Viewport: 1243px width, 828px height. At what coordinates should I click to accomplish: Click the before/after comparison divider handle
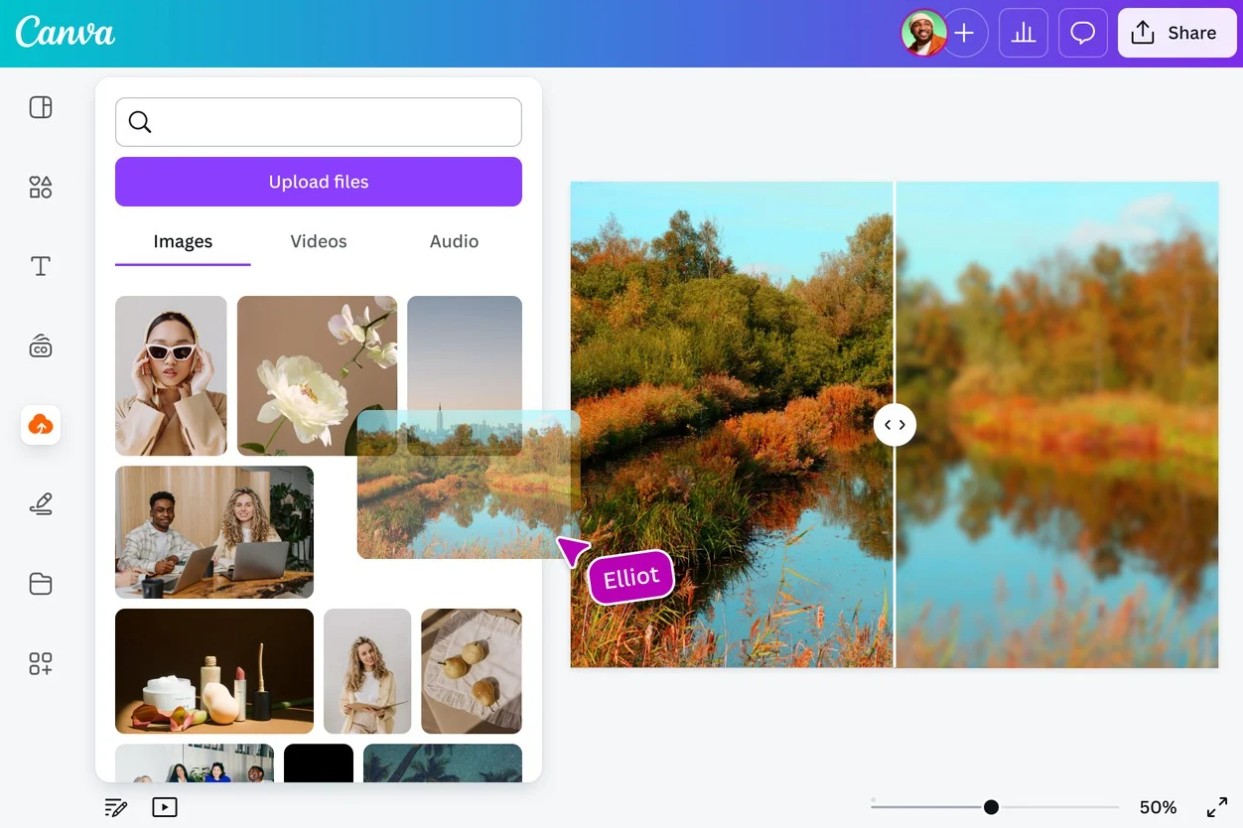point(895,425)
